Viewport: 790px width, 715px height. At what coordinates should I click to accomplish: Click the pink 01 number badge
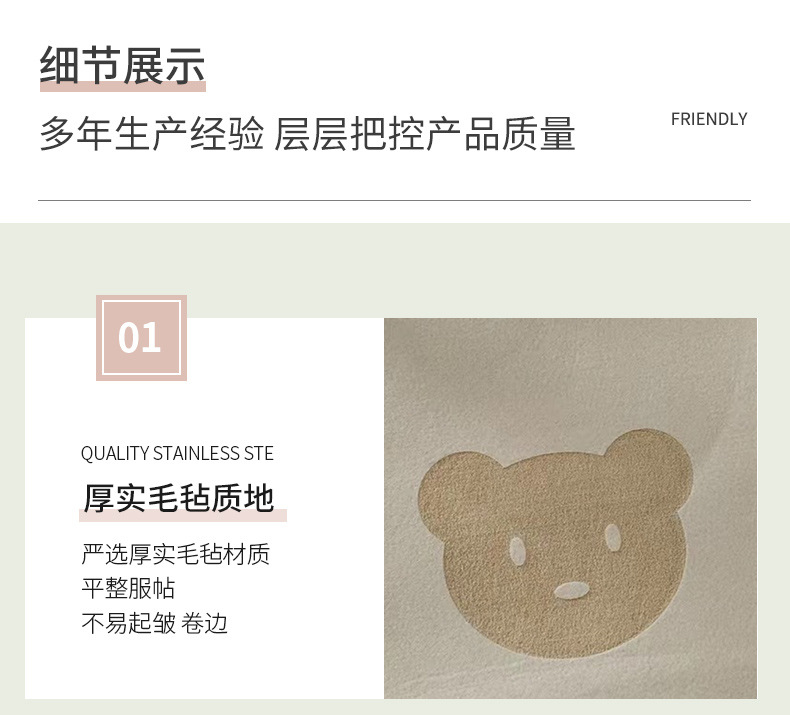pyautogui.click(x=142, y=338)
